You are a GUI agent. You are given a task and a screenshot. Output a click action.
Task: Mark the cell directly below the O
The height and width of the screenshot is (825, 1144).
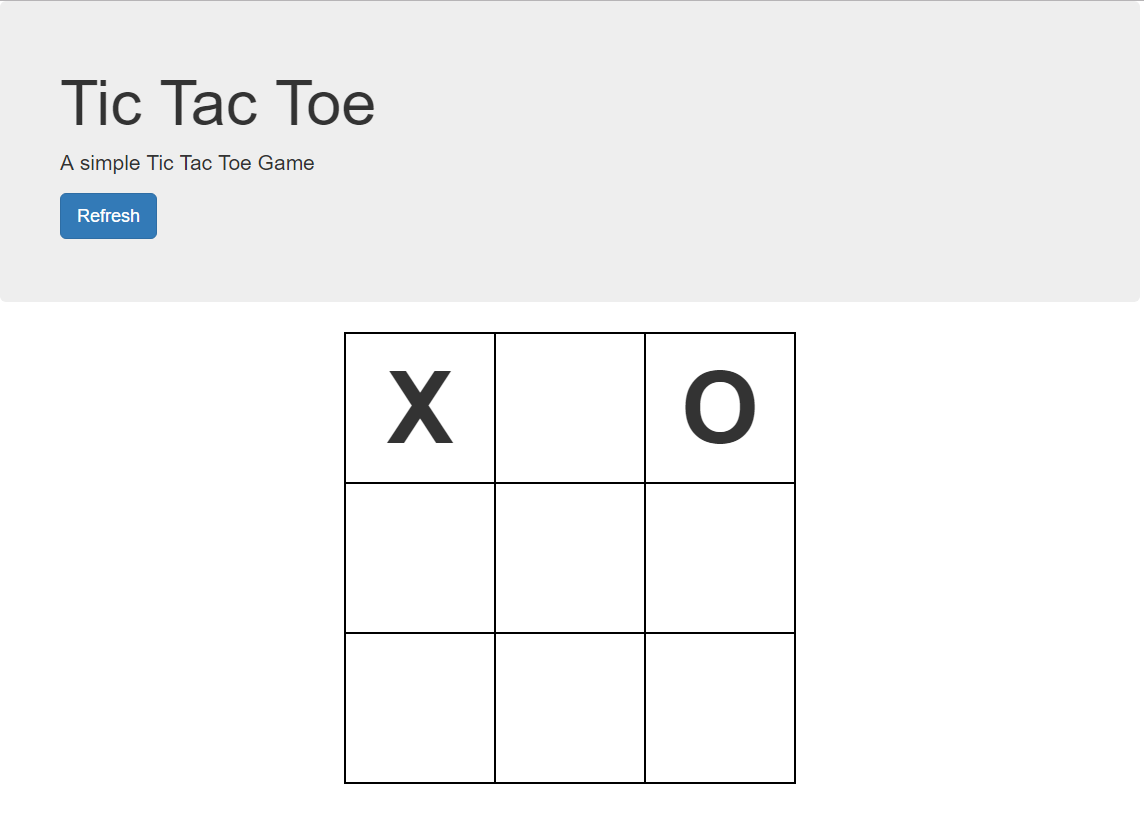click(x=720, y=558)
